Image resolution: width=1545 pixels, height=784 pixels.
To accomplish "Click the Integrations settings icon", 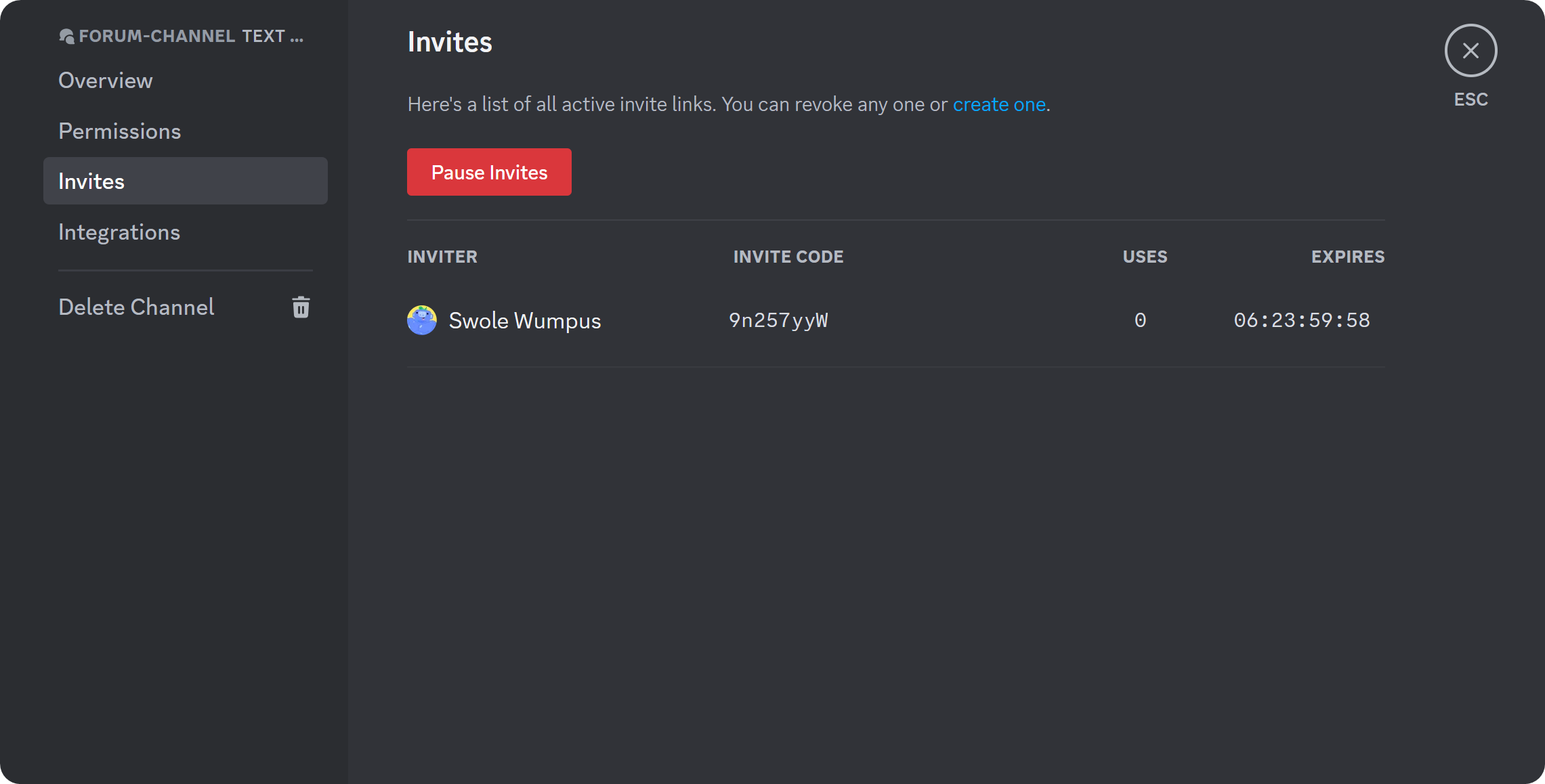I will point(119,232).
